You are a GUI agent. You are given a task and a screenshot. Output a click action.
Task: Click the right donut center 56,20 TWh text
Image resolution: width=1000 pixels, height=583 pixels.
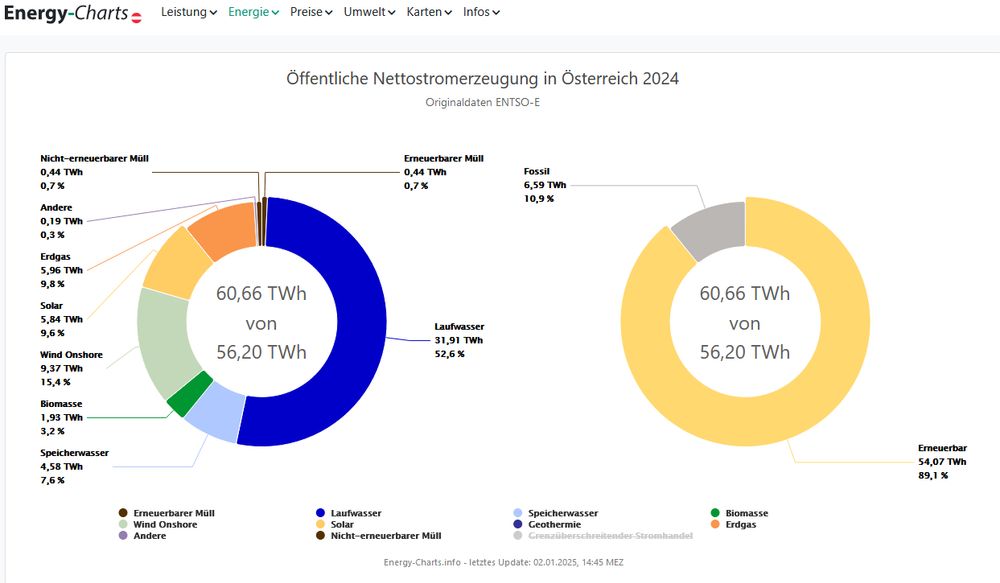[744, 352]
